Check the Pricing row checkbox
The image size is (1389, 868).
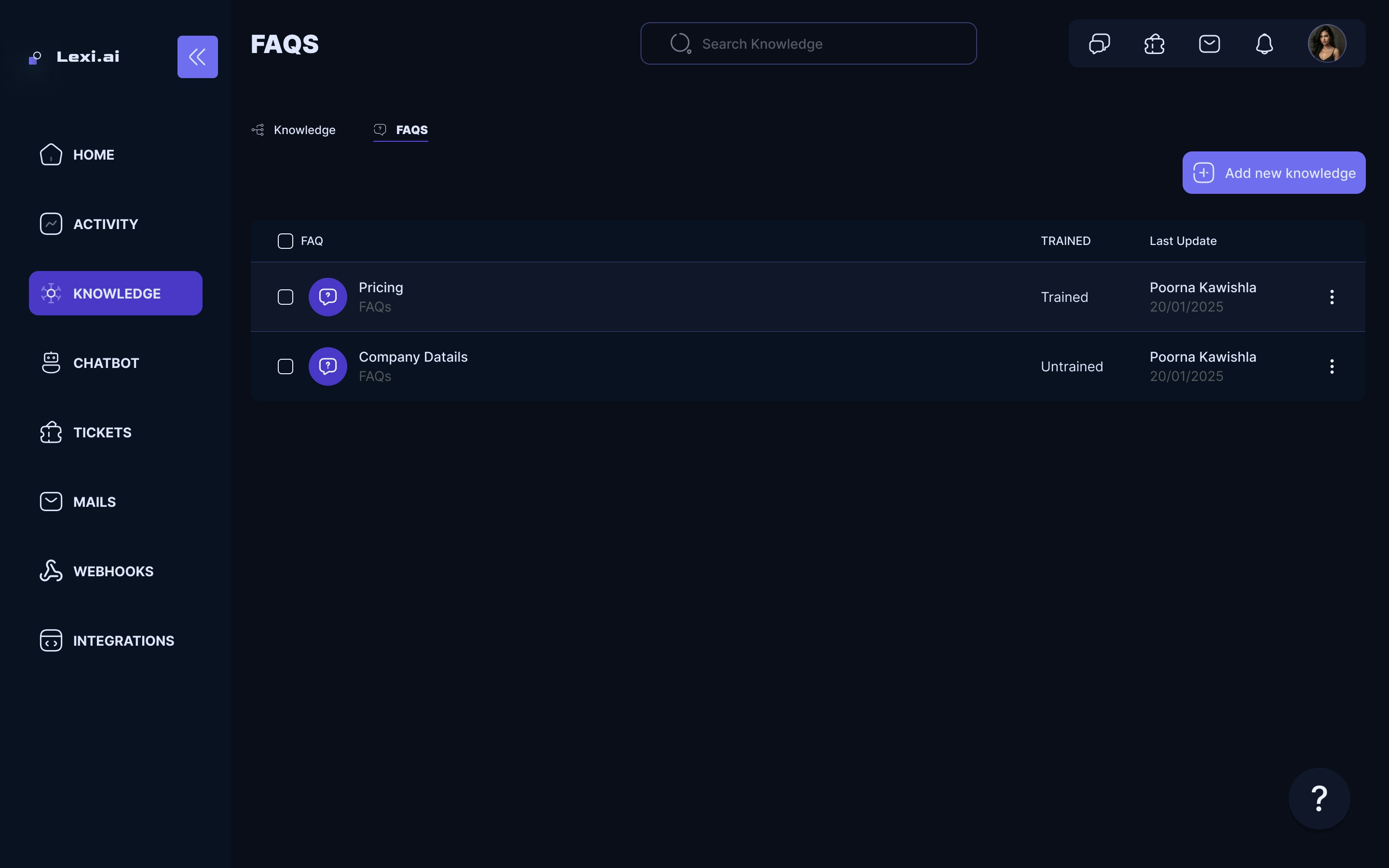click(285, 297)
